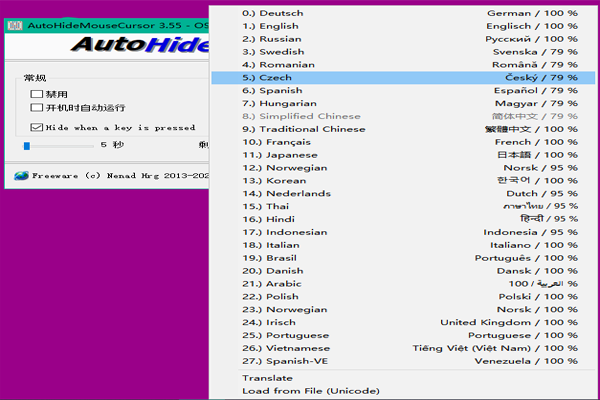Pick 23.) Norwegian at 100 %

pyautogui.click(x=403, y=310)
